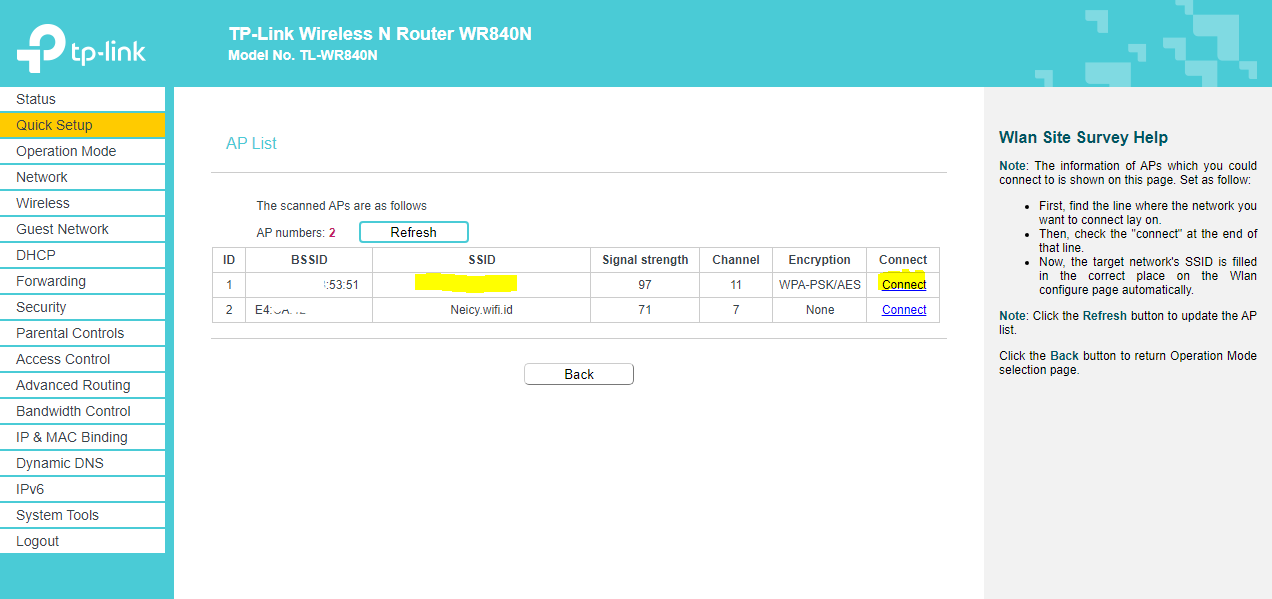Image resolution: width=1272 pixels, height=599 pixels.
Task: Open Guest Network settings
Action: 82,229
